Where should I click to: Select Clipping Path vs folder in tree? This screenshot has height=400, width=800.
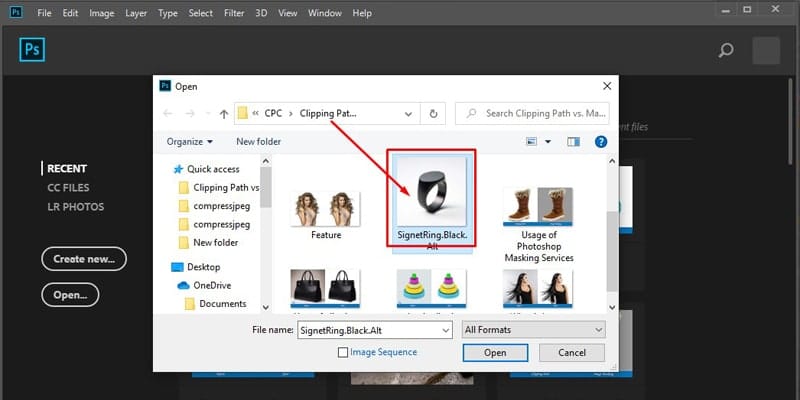219,188
